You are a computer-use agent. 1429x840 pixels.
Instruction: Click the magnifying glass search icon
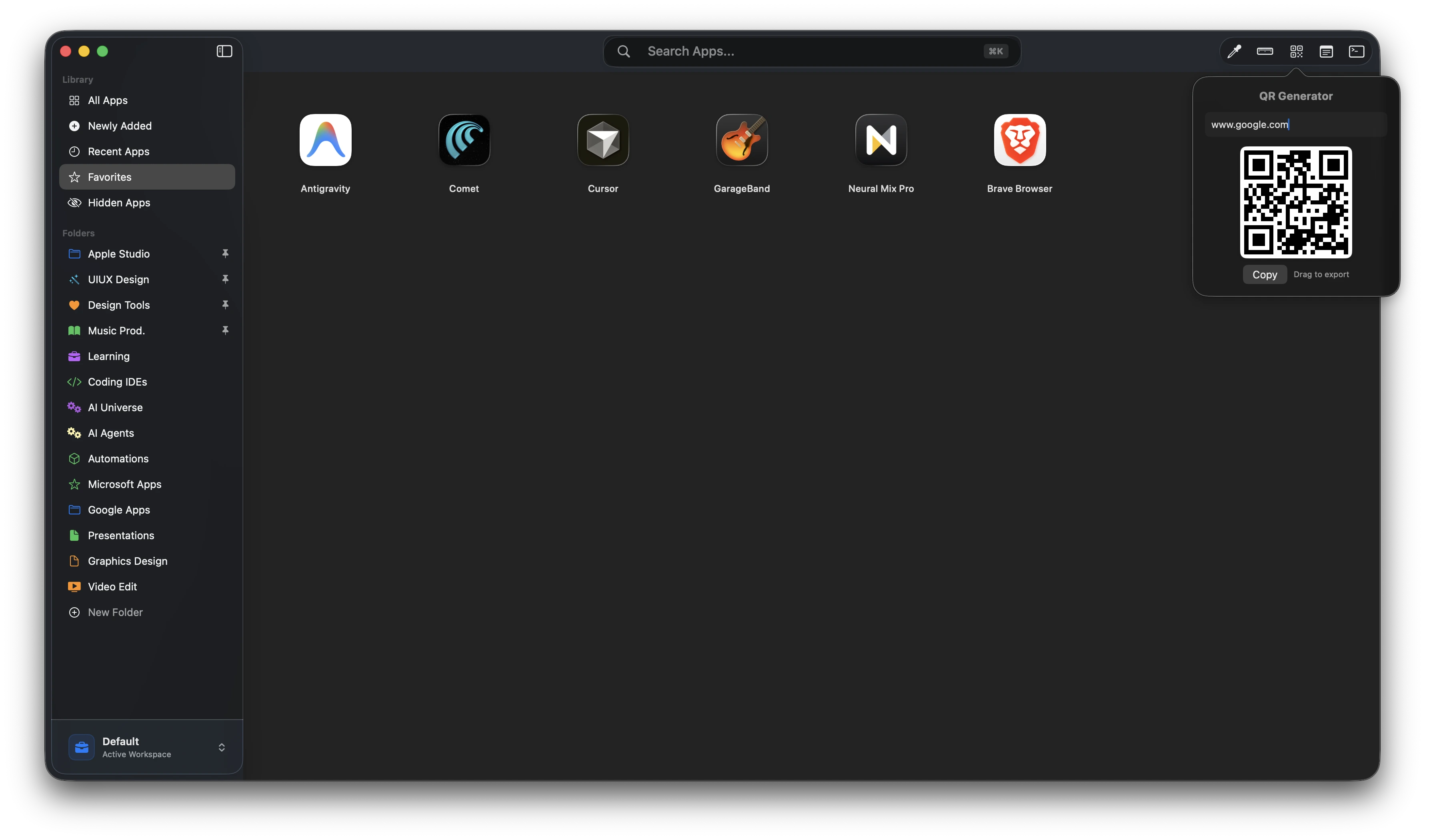[x=624, y=52]
